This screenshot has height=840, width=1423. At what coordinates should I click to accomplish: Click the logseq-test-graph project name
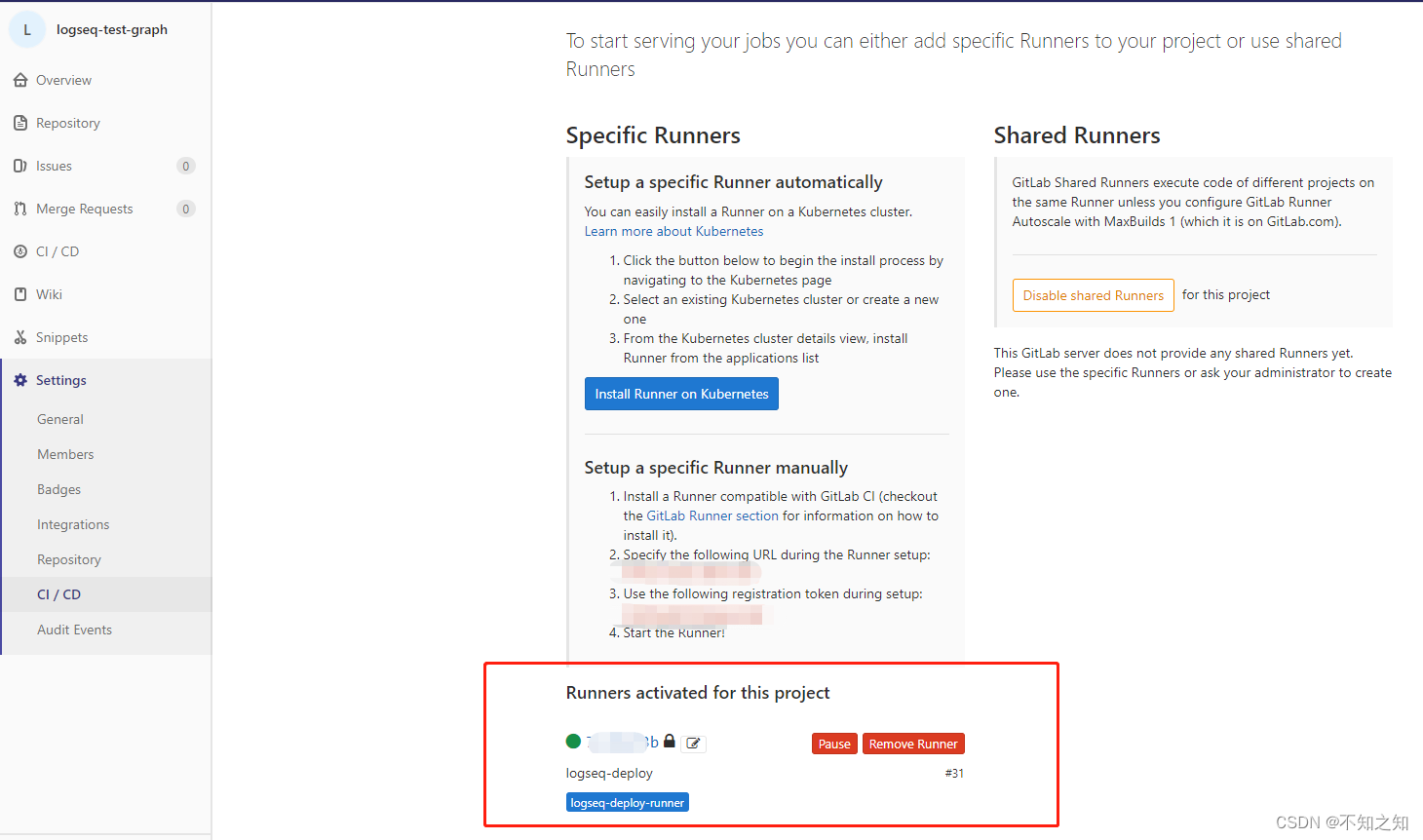[112, 29]
